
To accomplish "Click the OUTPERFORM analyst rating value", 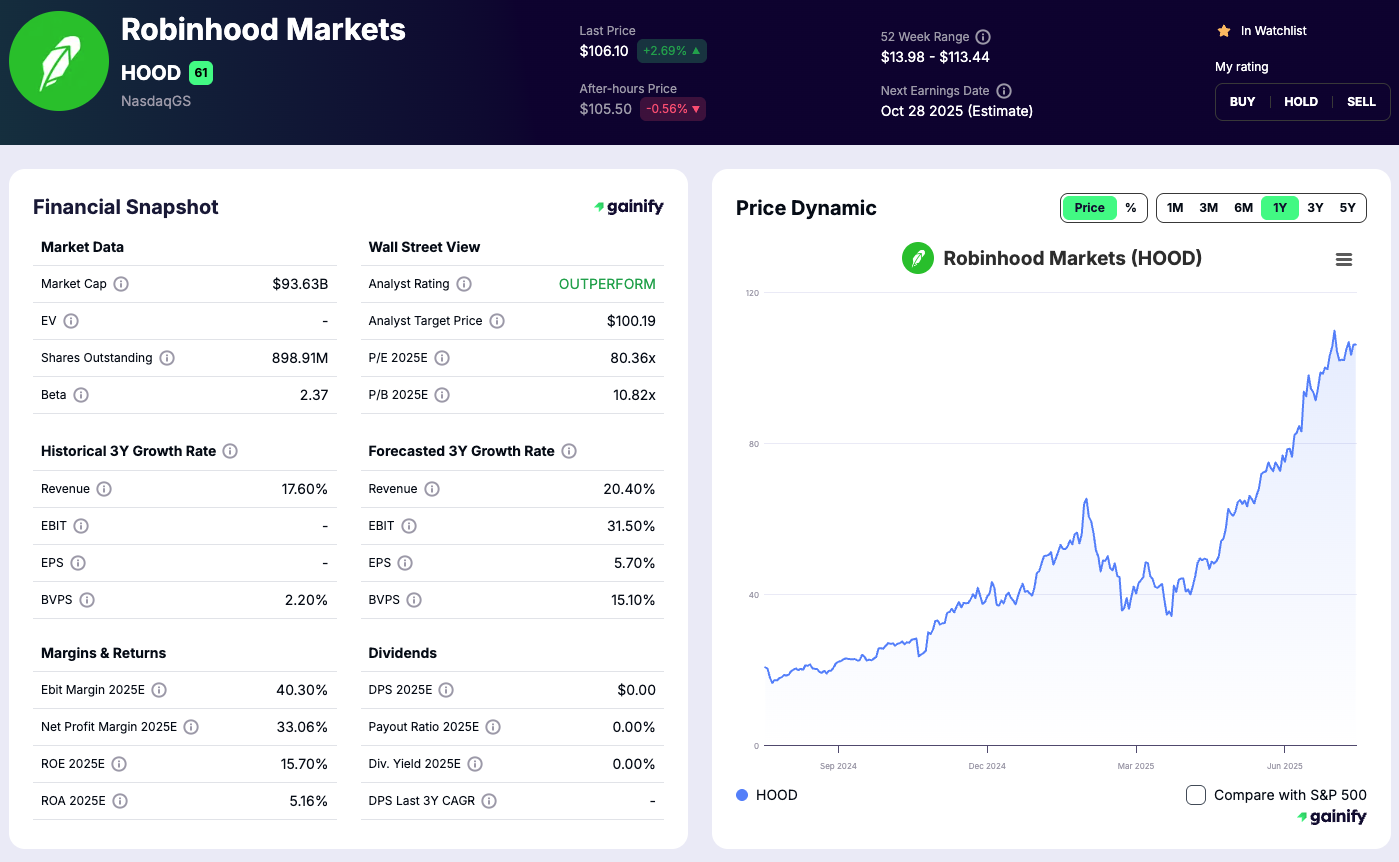I will tap(607, 284).
